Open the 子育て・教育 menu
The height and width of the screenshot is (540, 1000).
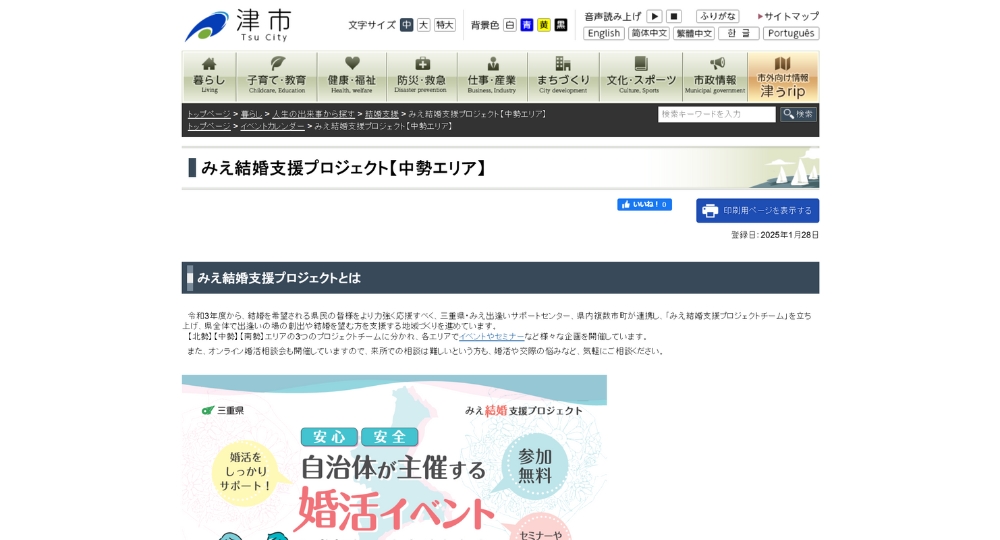[x=277, y=77]
